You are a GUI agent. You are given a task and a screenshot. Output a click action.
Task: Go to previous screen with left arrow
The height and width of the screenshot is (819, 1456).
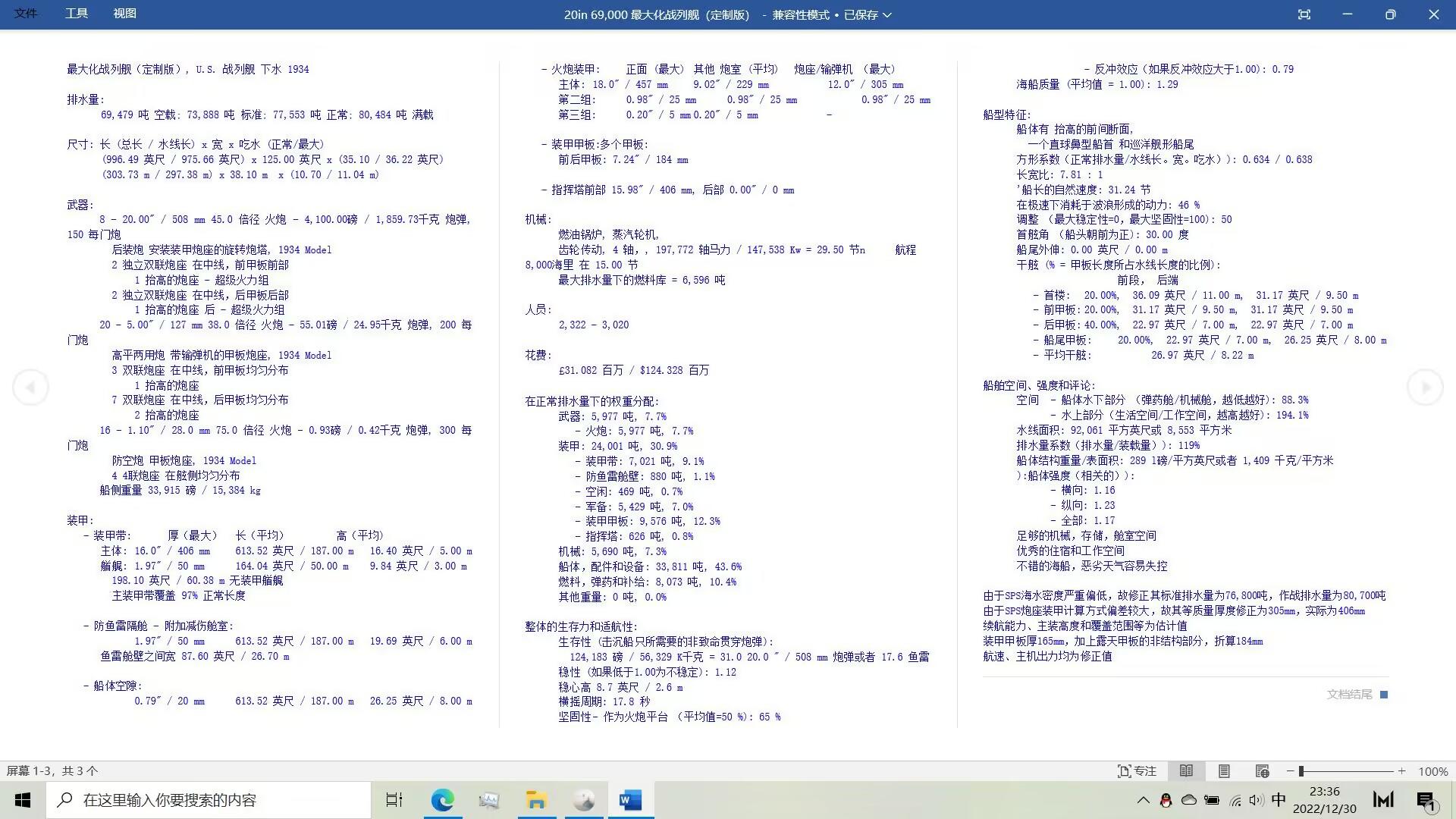pos(30,388)
